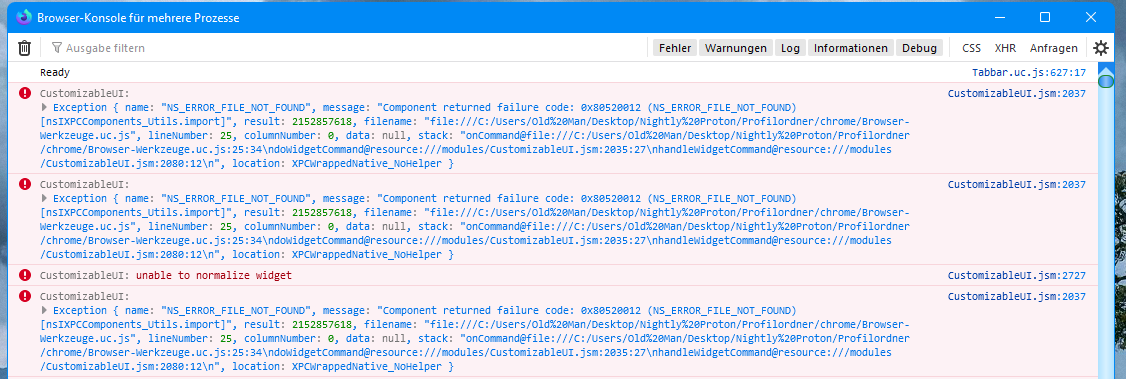This screenshot has width=1126, height=379.
Task: Click second red error icon
Action: 25,184
